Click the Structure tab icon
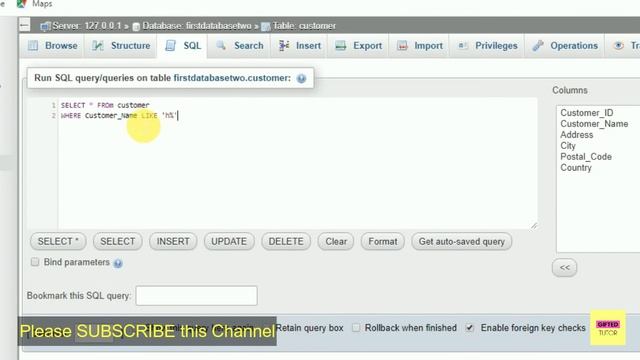Screen dimensions: 640x360 (x=98, y=46)
